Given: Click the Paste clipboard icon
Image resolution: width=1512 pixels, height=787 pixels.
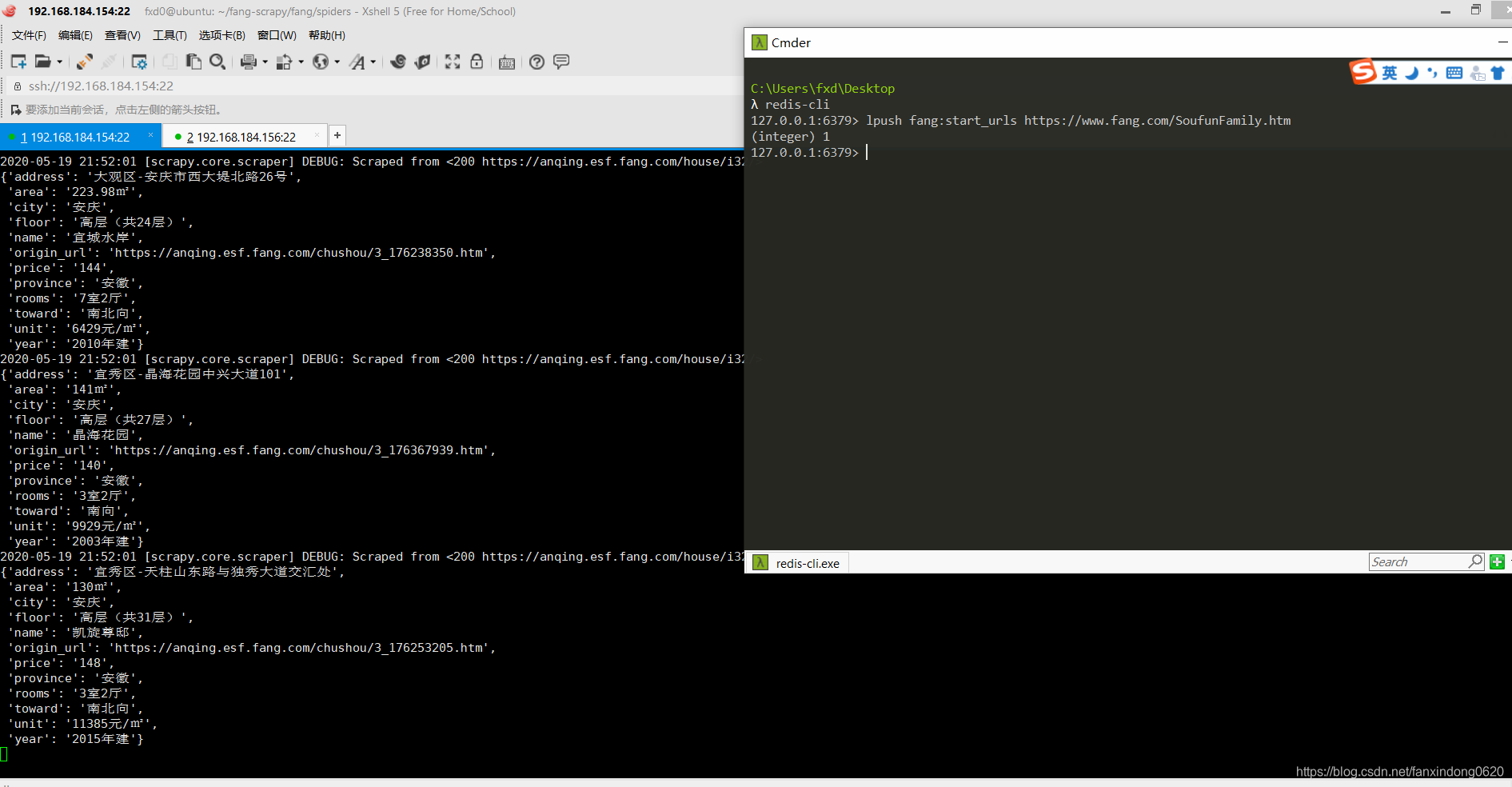Looking at the screenshot, I should (193, 62).
